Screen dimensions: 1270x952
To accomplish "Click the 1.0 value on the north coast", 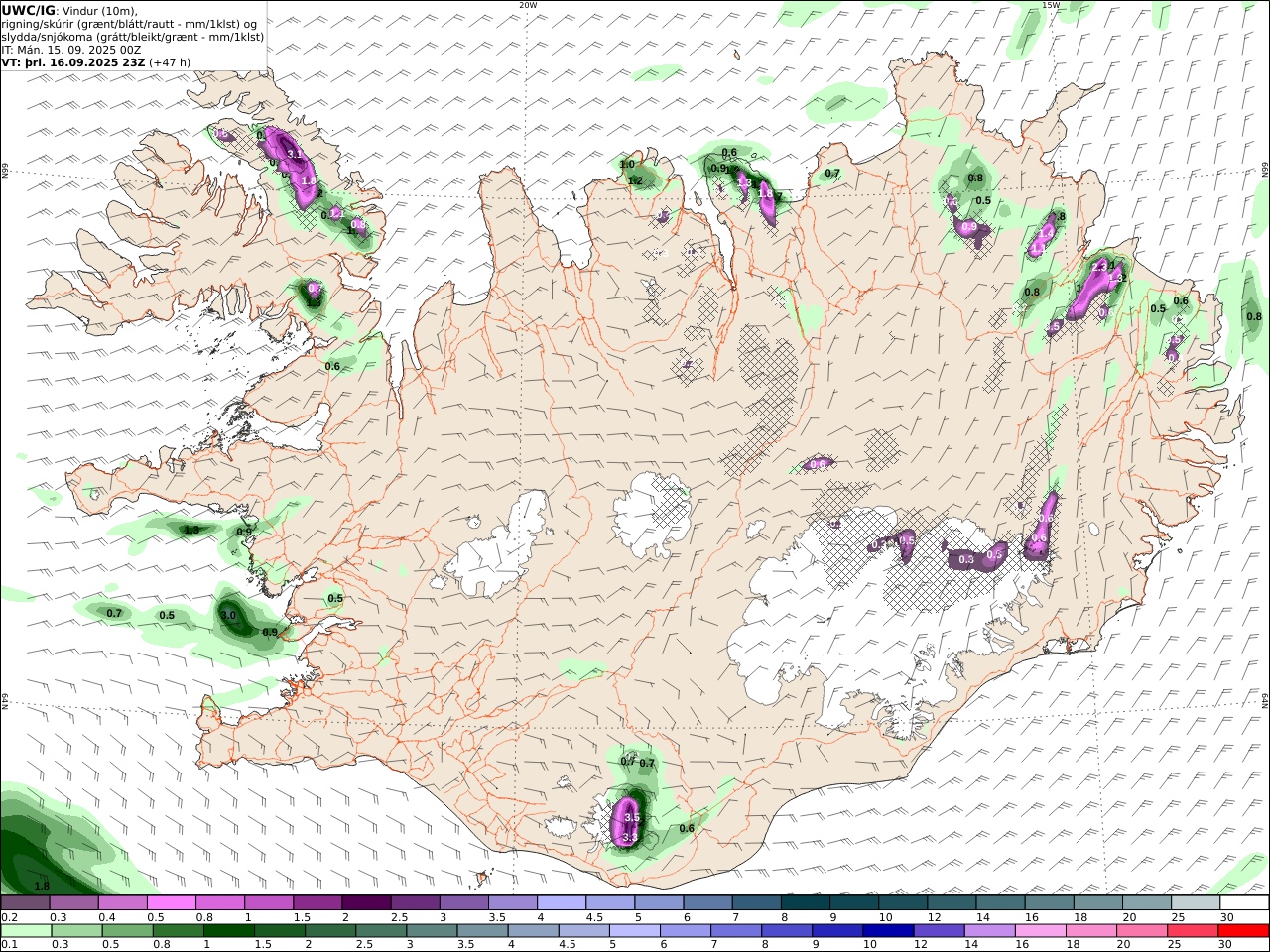I will pos(627,165).
